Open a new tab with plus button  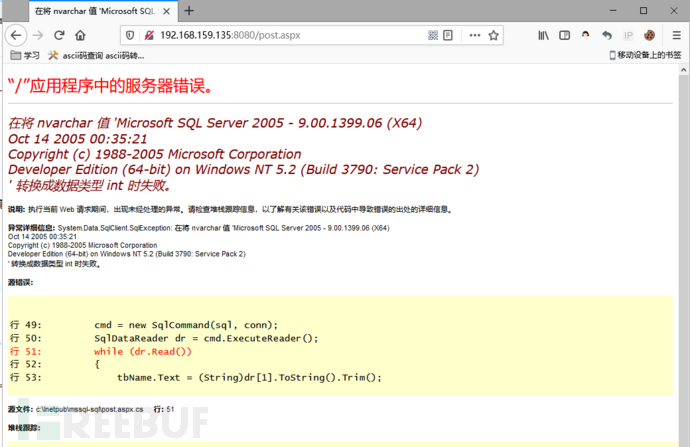point(189,11)
